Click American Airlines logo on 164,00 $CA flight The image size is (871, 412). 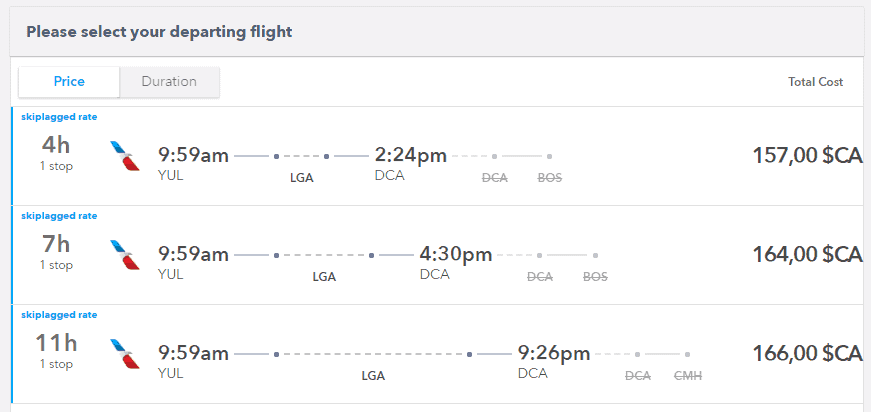pos(125,255)
